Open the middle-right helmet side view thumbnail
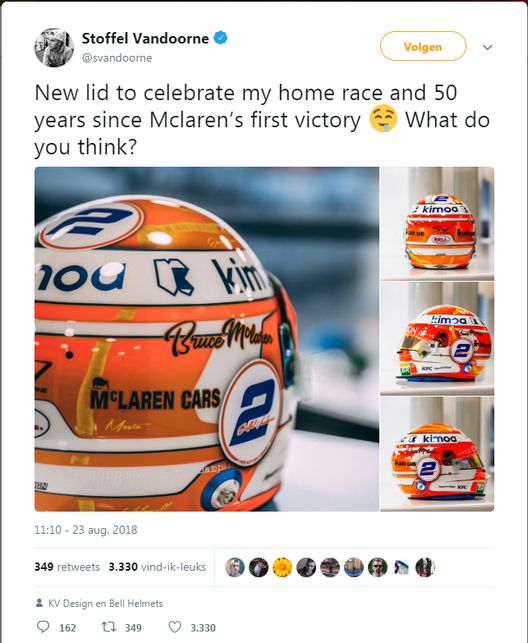This screenshot has width=528, height=643. point(437,339)
